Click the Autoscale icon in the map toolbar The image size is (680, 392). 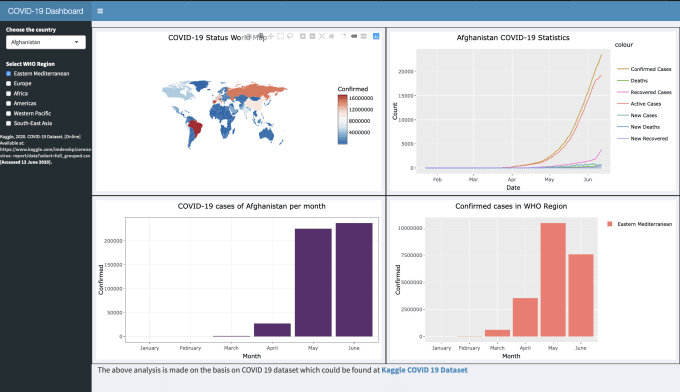pos(322,36)
